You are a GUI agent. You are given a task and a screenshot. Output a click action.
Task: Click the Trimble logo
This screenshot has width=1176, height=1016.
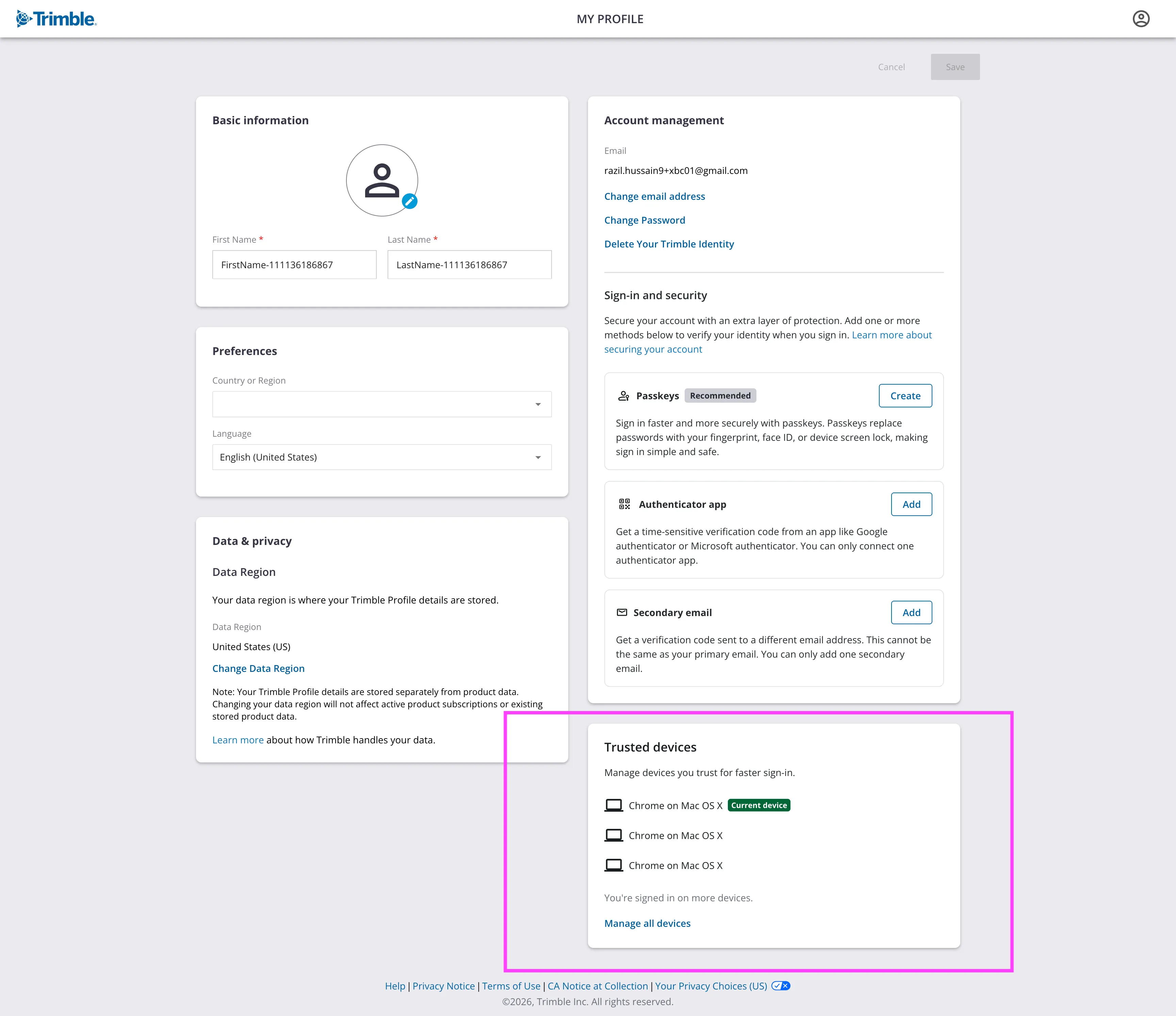click(x=56, y=19)
